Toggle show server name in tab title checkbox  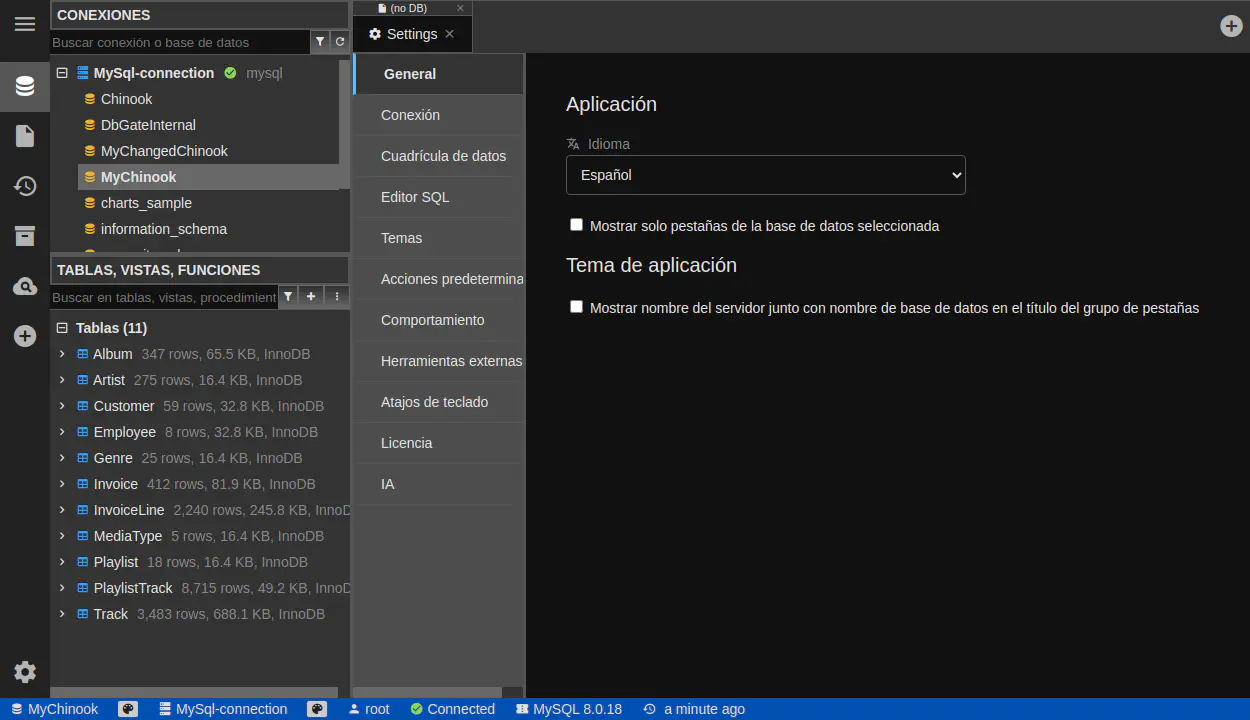coord(576,307)
